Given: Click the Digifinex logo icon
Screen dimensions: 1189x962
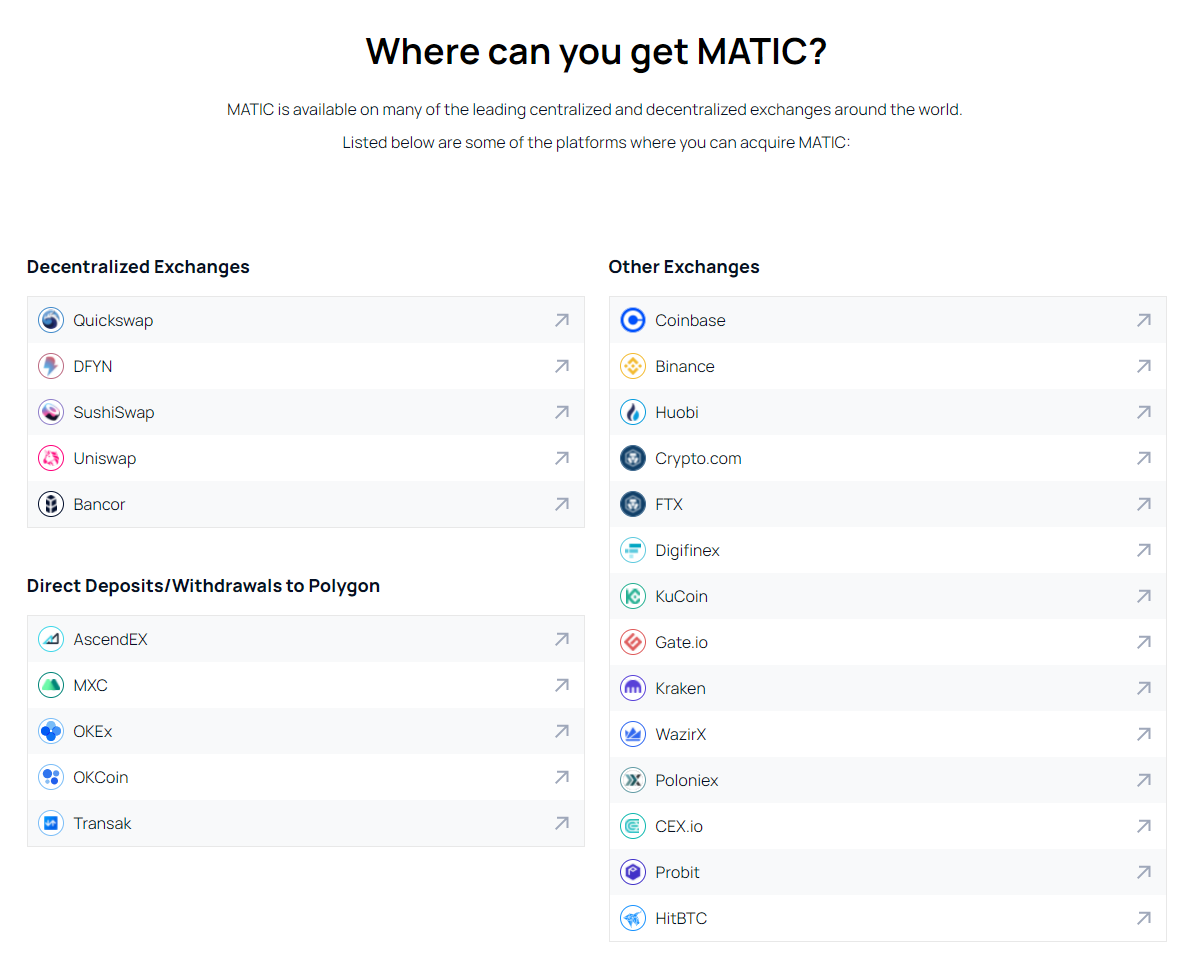Looking at the screenshot, I should 633,550.
